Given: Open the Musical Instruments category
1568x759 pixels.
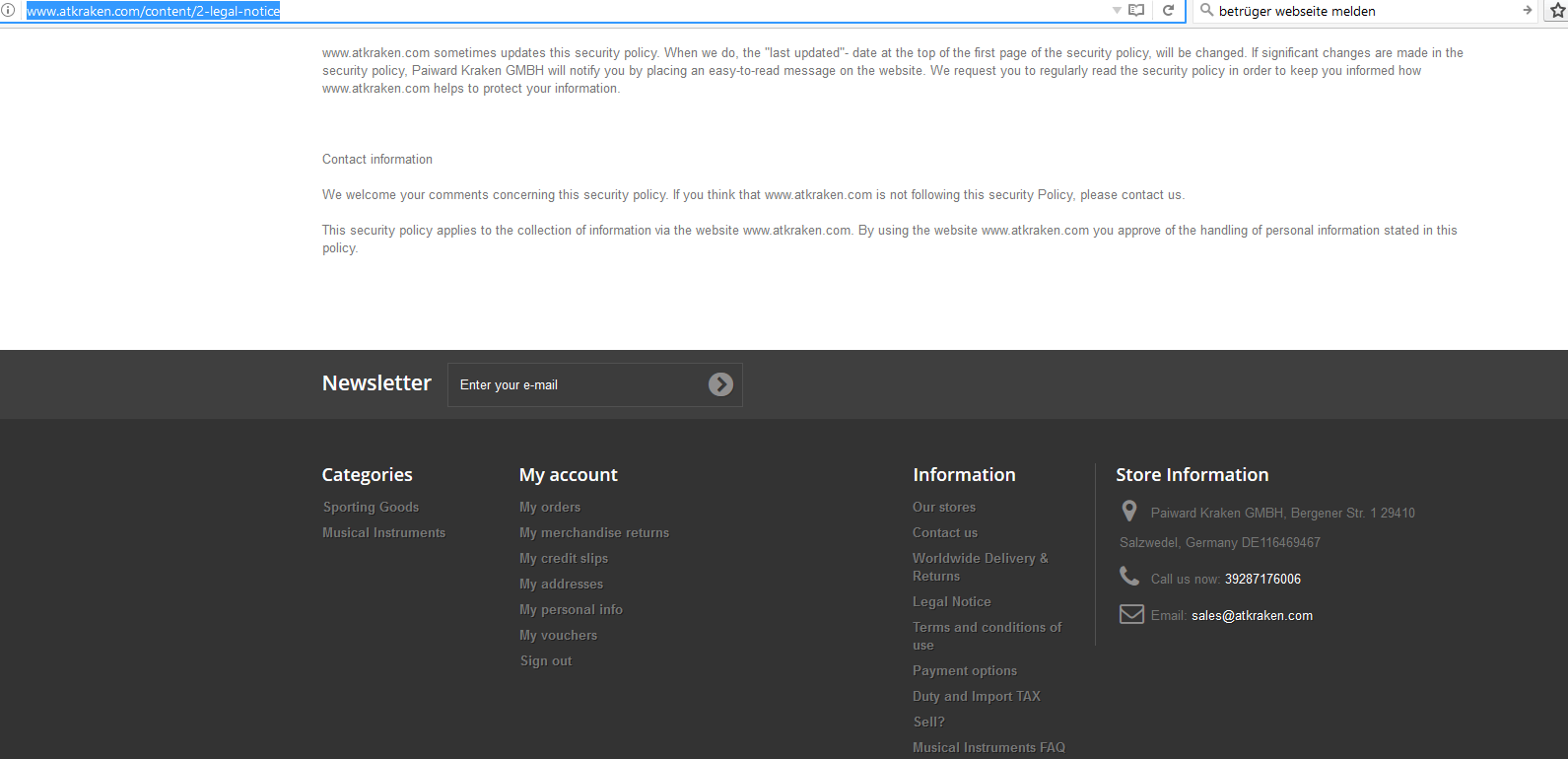Looking at the screenshot, I should pyautogui.click(x=383, y=532).
